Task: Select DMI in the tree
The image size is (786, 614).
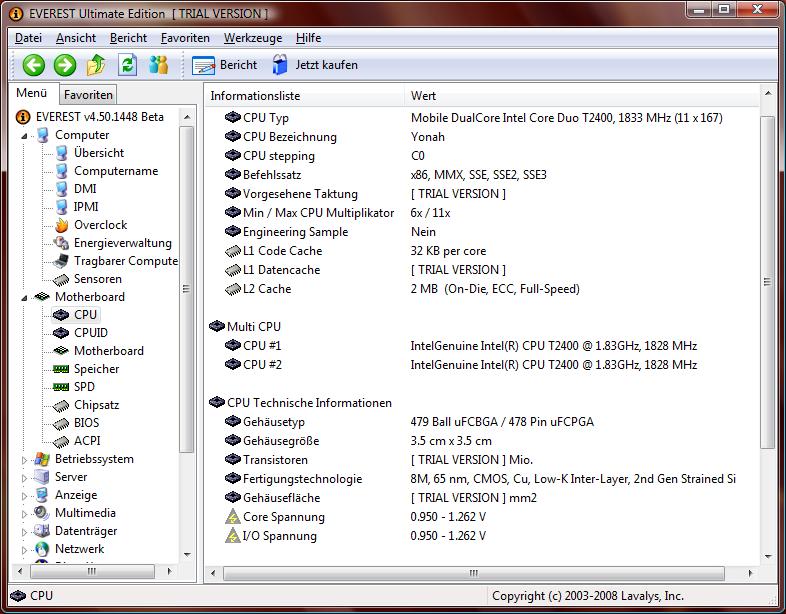Action: coord(85,189)
